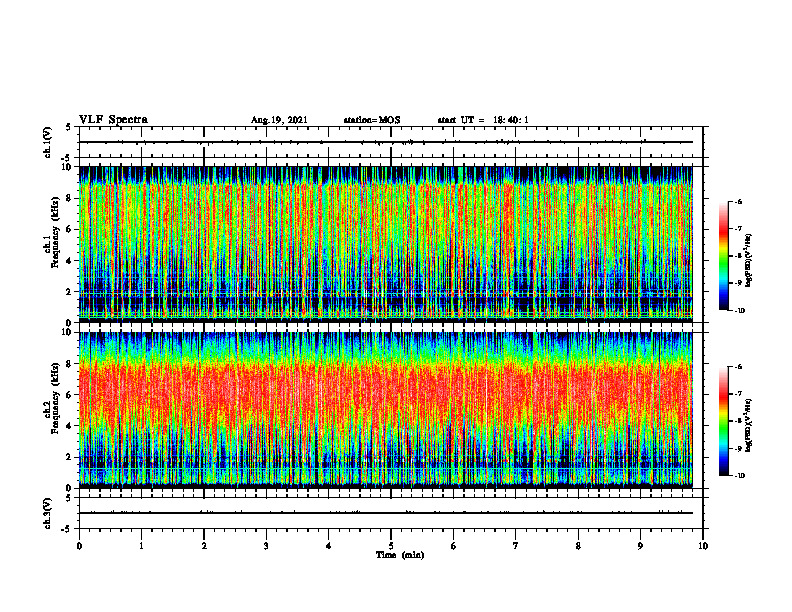Select the date text "Aug.19, 2021"
This screenshot has width=792, height=612.
(279, 120)
